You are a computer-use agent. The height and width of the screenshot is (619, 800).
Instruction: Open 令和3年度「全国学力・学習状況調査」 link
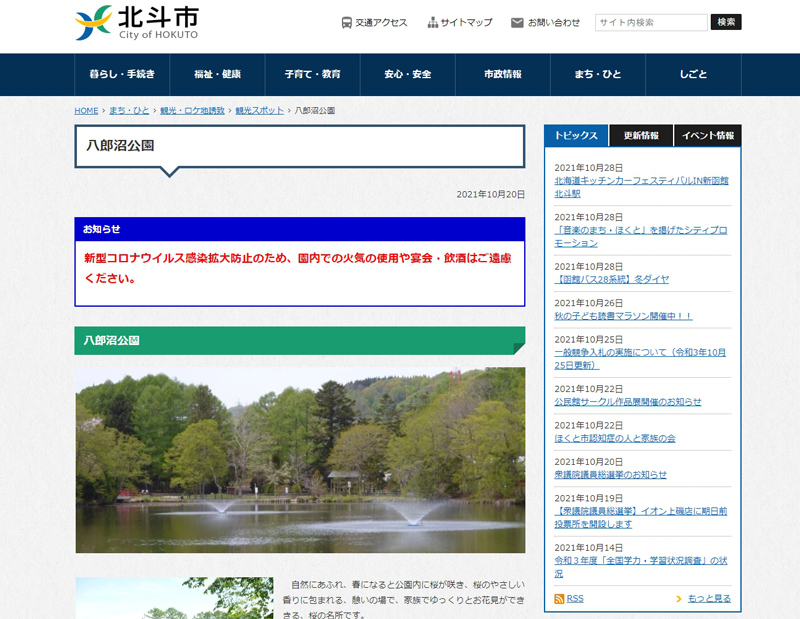[641, 567]
